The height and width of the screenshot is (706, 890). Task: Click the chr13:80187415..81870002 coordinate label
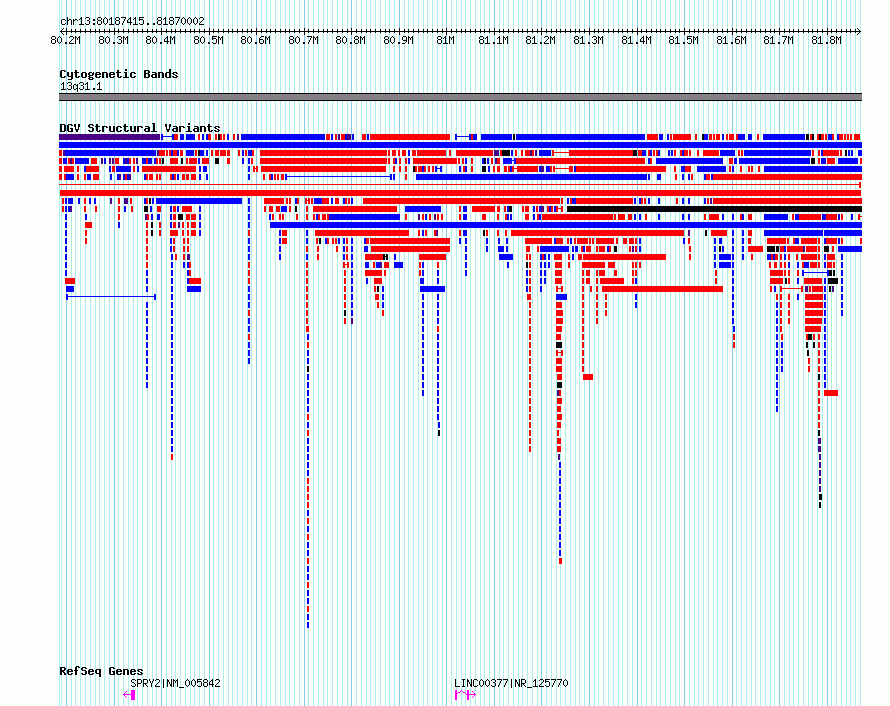coord(132,21)
